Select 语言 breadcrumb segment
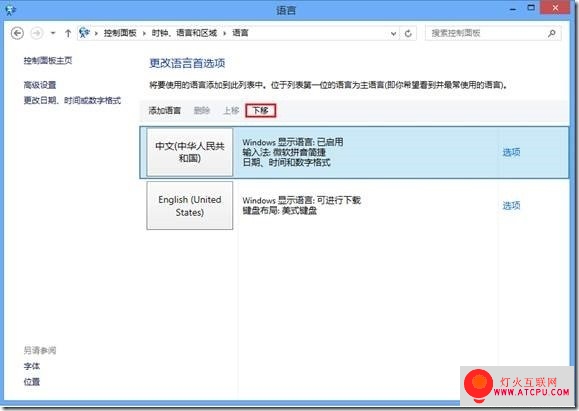 [240, 33]
